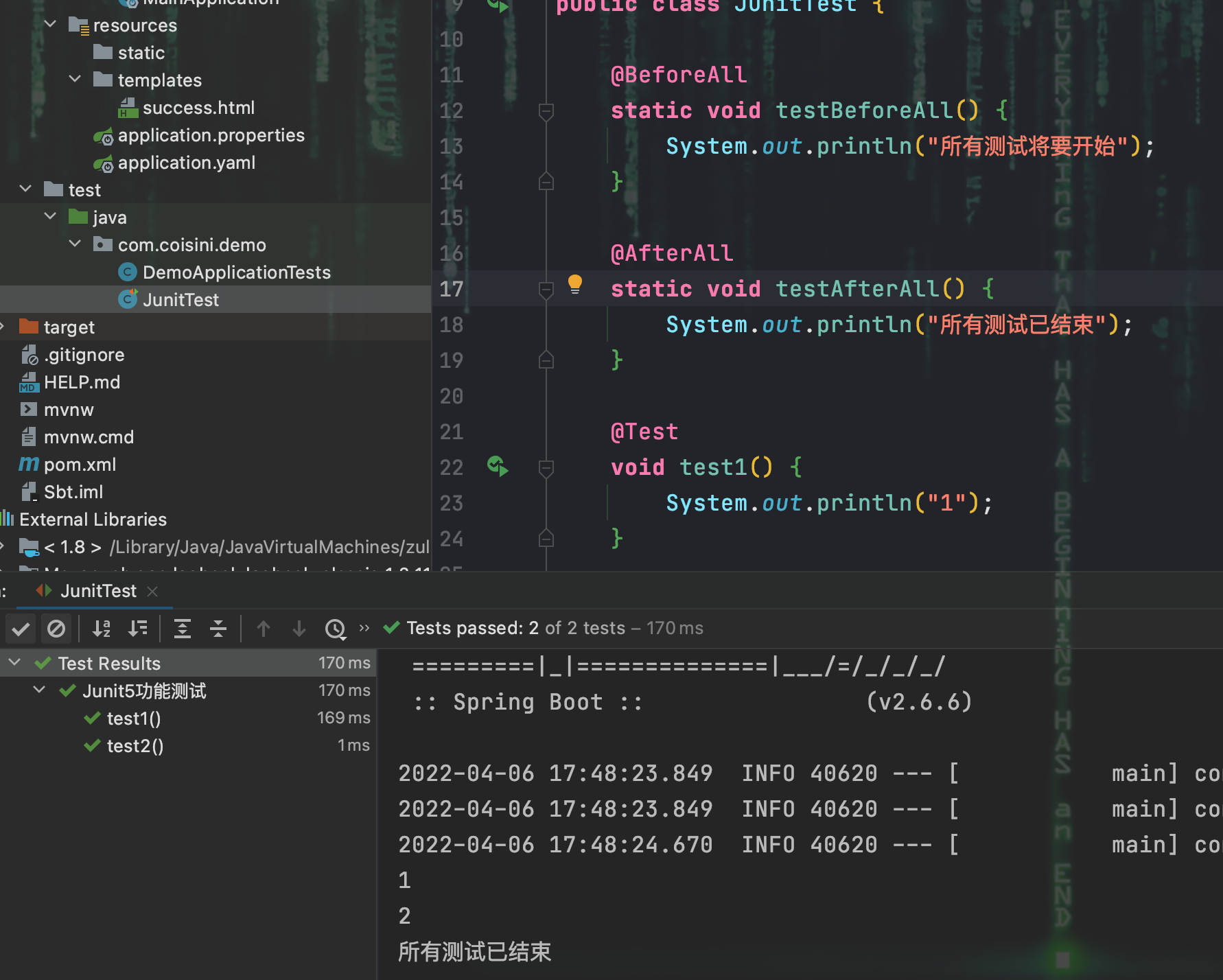Close the JunitTest run tab
Image resolution: width=1223 pixels, height=980 pixels.
pos(152,592)
